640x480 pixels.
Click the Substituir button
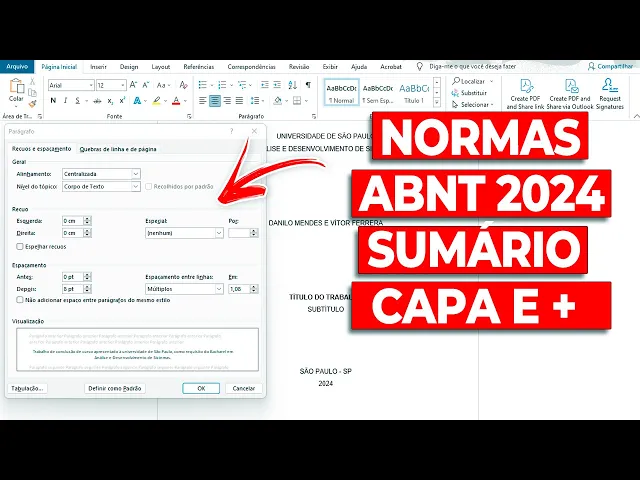(x=469, y=93)
